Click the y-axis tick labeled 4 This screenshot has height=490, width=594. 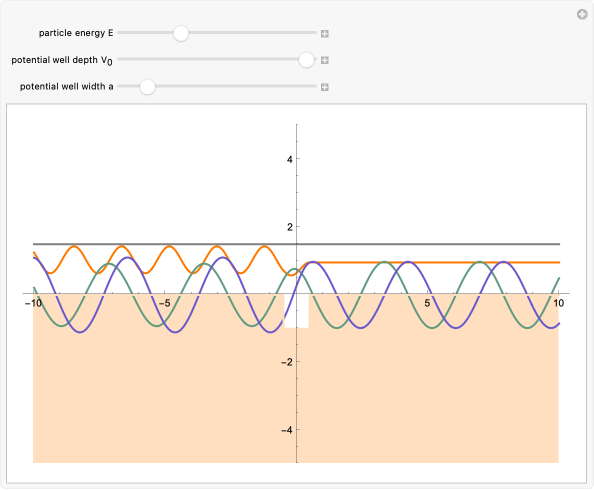[x=290, y=159]
